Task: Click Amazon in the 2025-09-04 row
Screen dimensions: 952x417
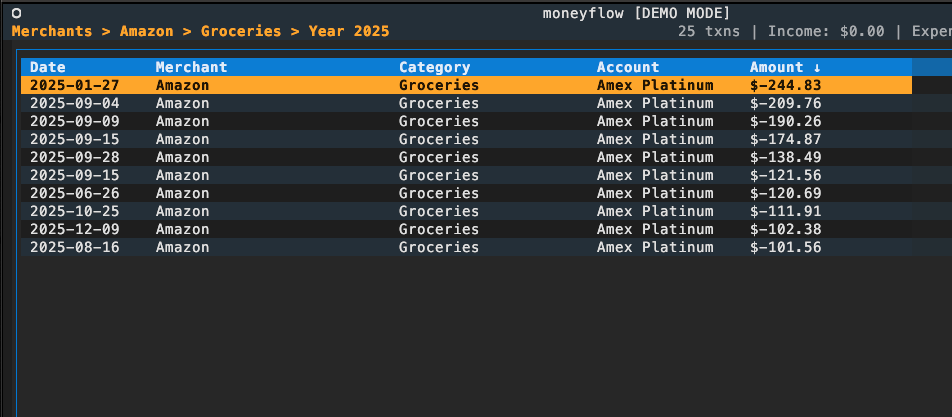Action: 182,103
